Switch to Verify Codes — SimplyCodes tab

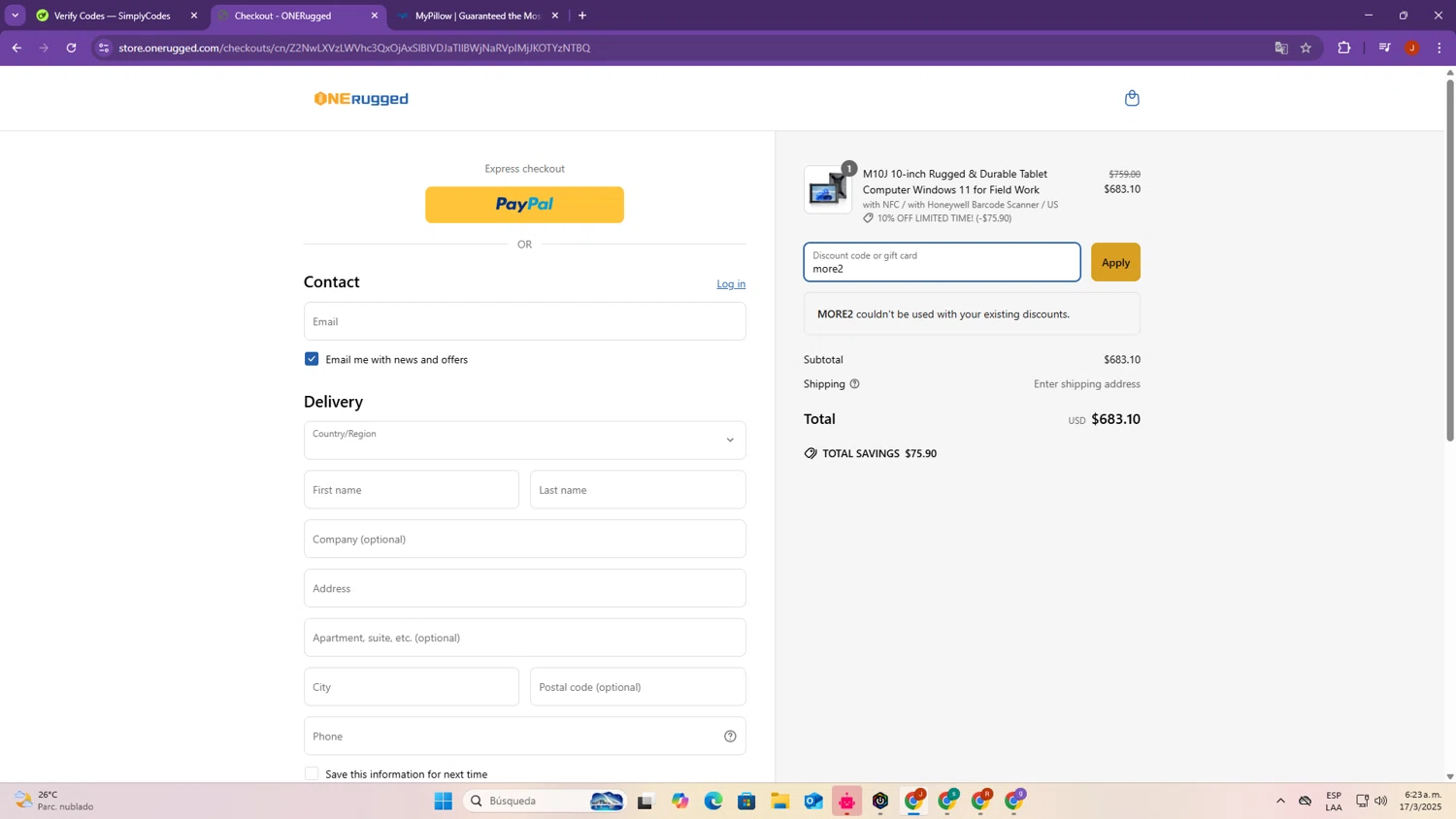(112, 16)
